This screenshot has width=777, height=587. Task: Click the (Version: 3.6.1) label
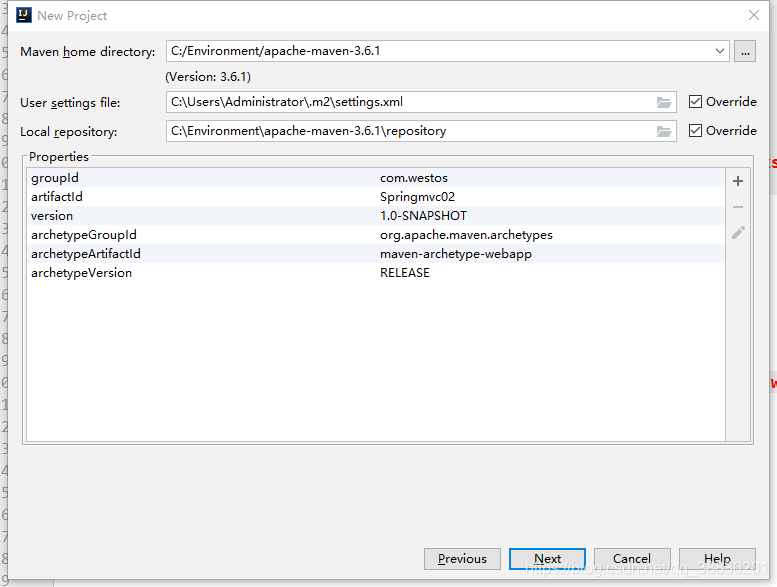pyautogui.click(x=208, y=77)
